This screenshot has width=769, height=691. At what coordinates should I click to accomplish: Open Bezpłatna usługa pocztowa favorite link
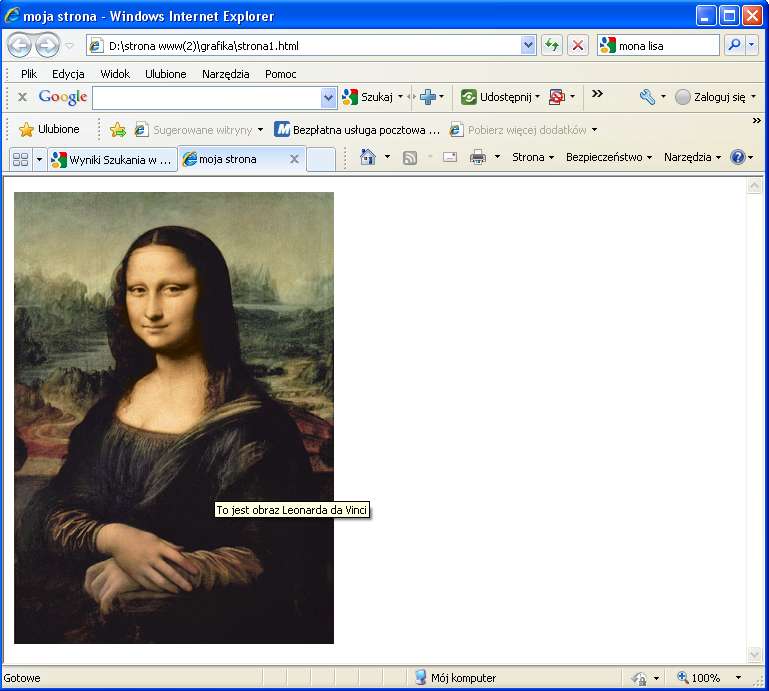(357, 129)
